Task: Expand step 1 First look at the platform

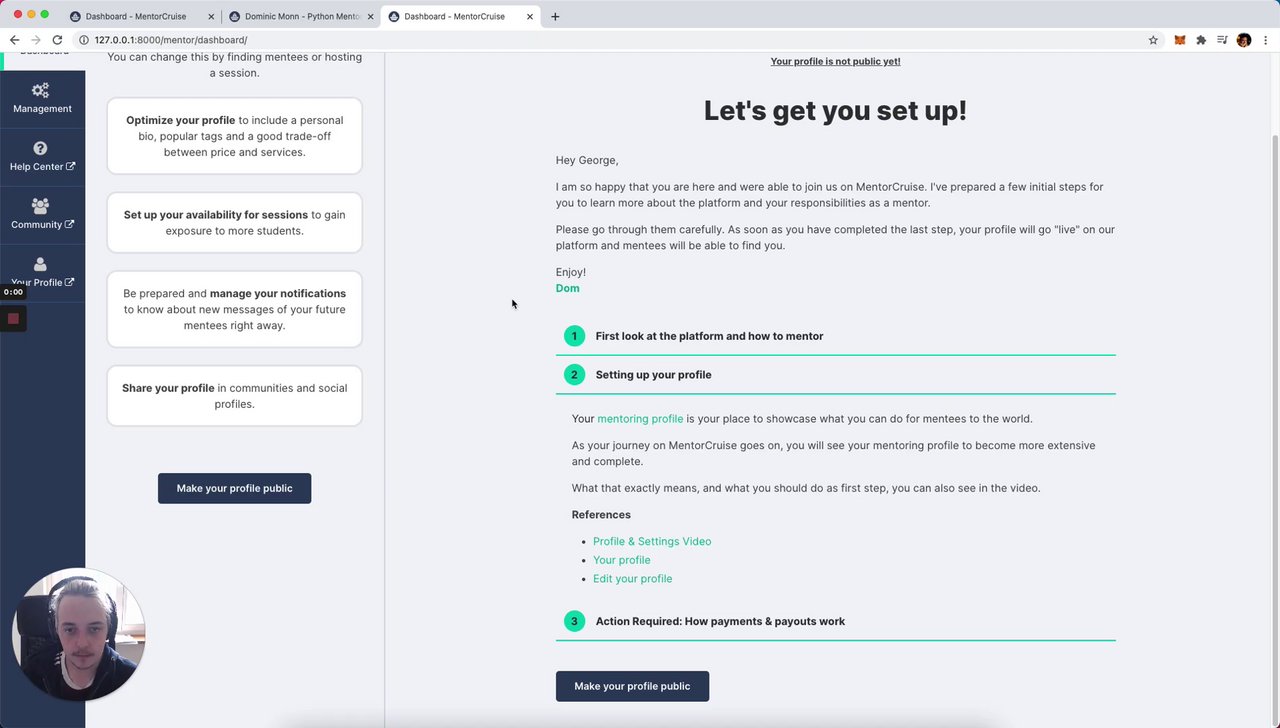Action: click(x=835, y=336)
